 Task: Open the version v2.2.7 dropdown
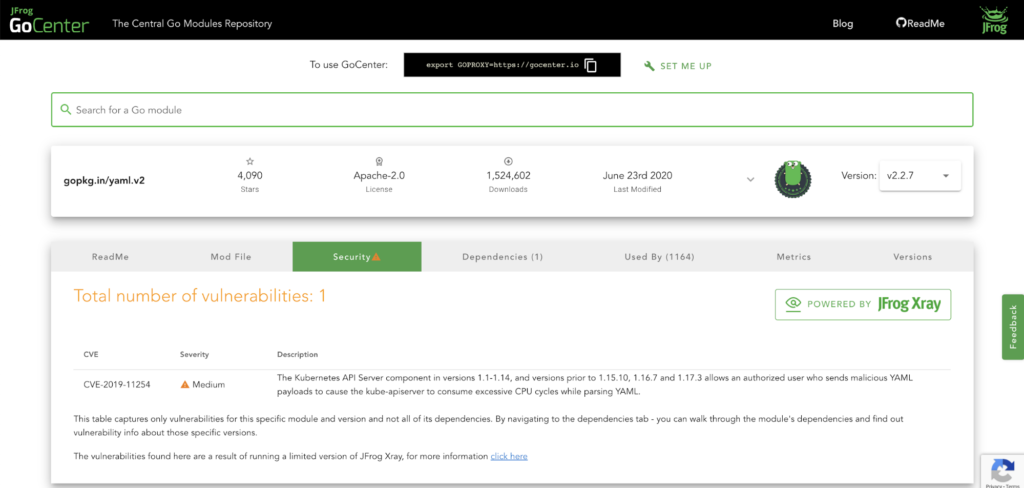[919, 176]
